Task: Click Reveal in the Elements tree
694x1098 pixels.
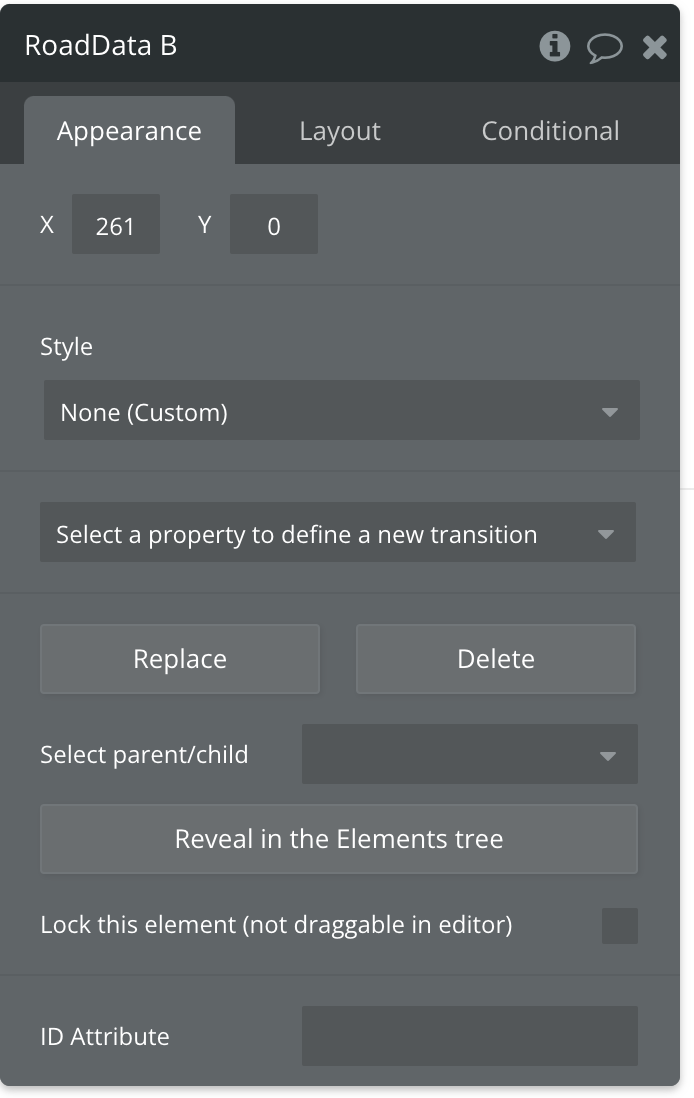Action: [x=338, y=839]
